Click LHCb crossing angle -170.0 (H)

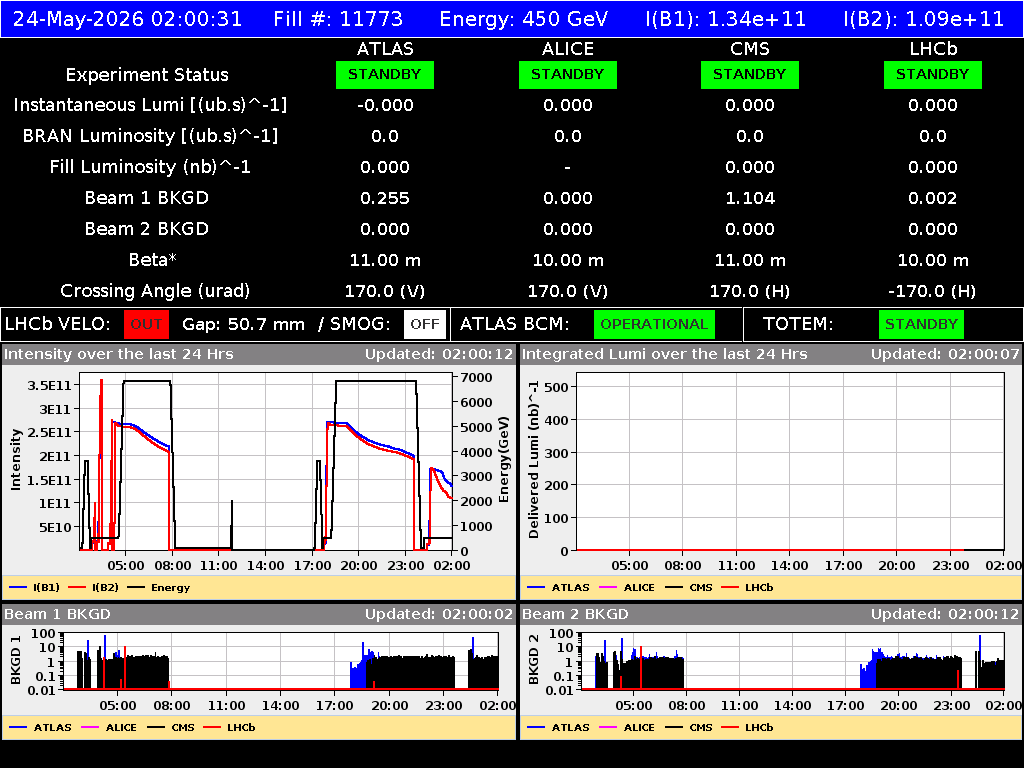(933, 291)
